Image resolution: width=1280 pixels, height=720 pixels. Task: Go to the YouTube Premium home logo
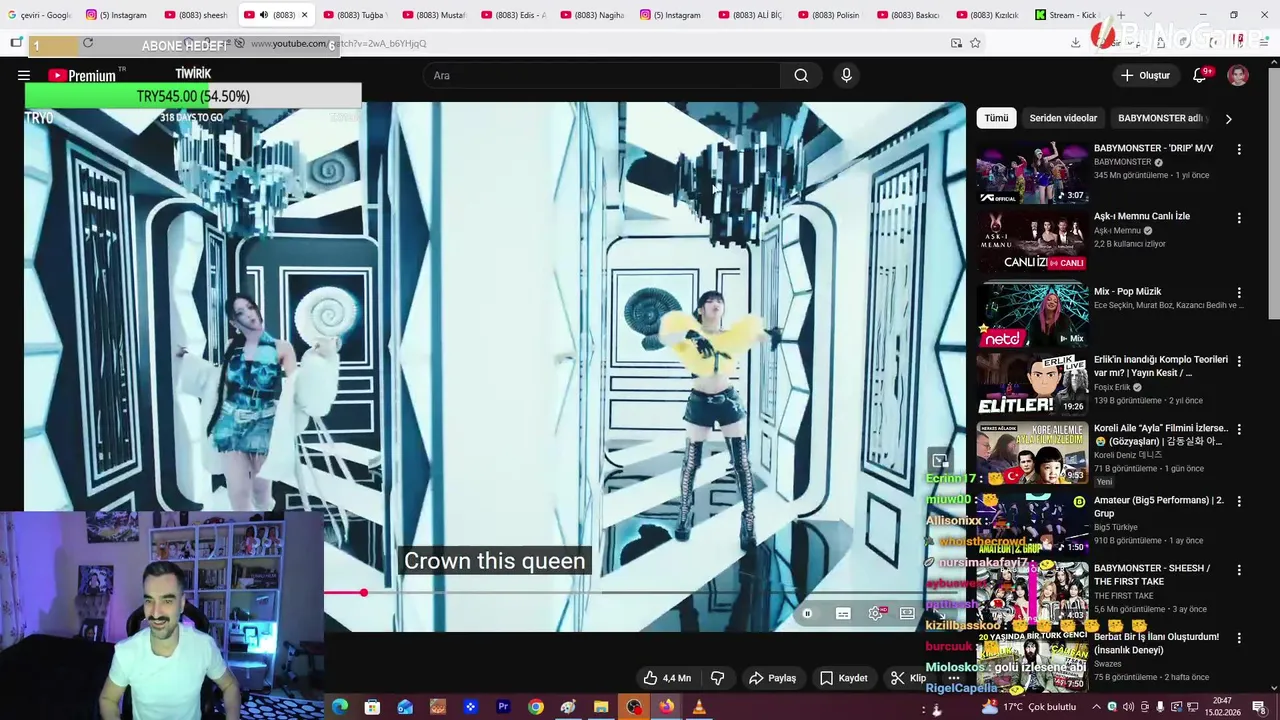pos(81,75)
